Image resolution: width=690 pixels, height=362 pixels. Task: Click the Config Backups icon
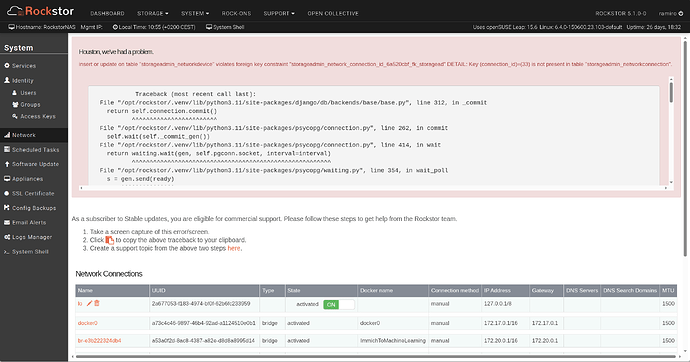pyautogui.click(x=7, y=208)
